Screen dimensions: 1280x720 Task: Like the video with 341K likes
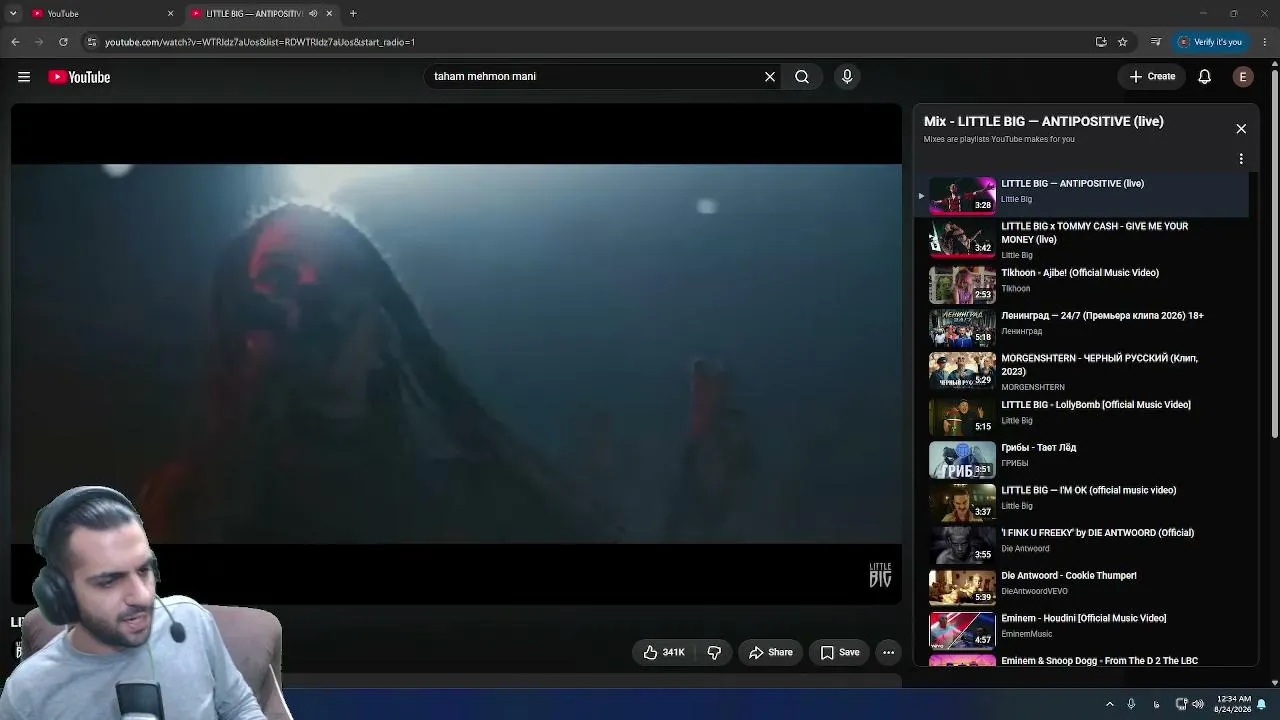click(663, 653)
